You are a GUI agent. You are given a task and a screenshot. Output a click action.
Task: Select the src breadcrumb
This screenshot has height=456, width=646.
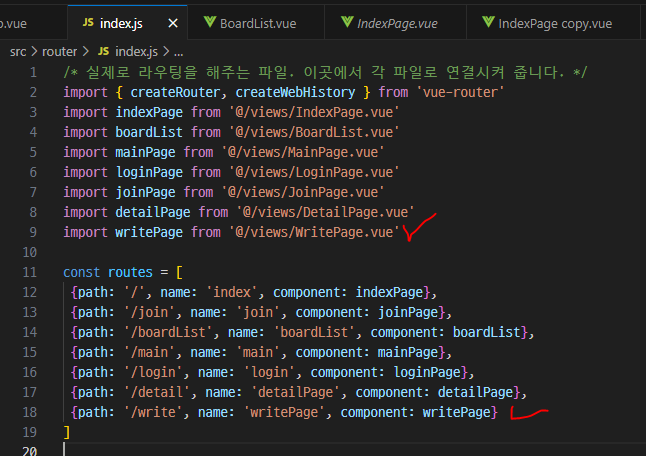[18, 51]
